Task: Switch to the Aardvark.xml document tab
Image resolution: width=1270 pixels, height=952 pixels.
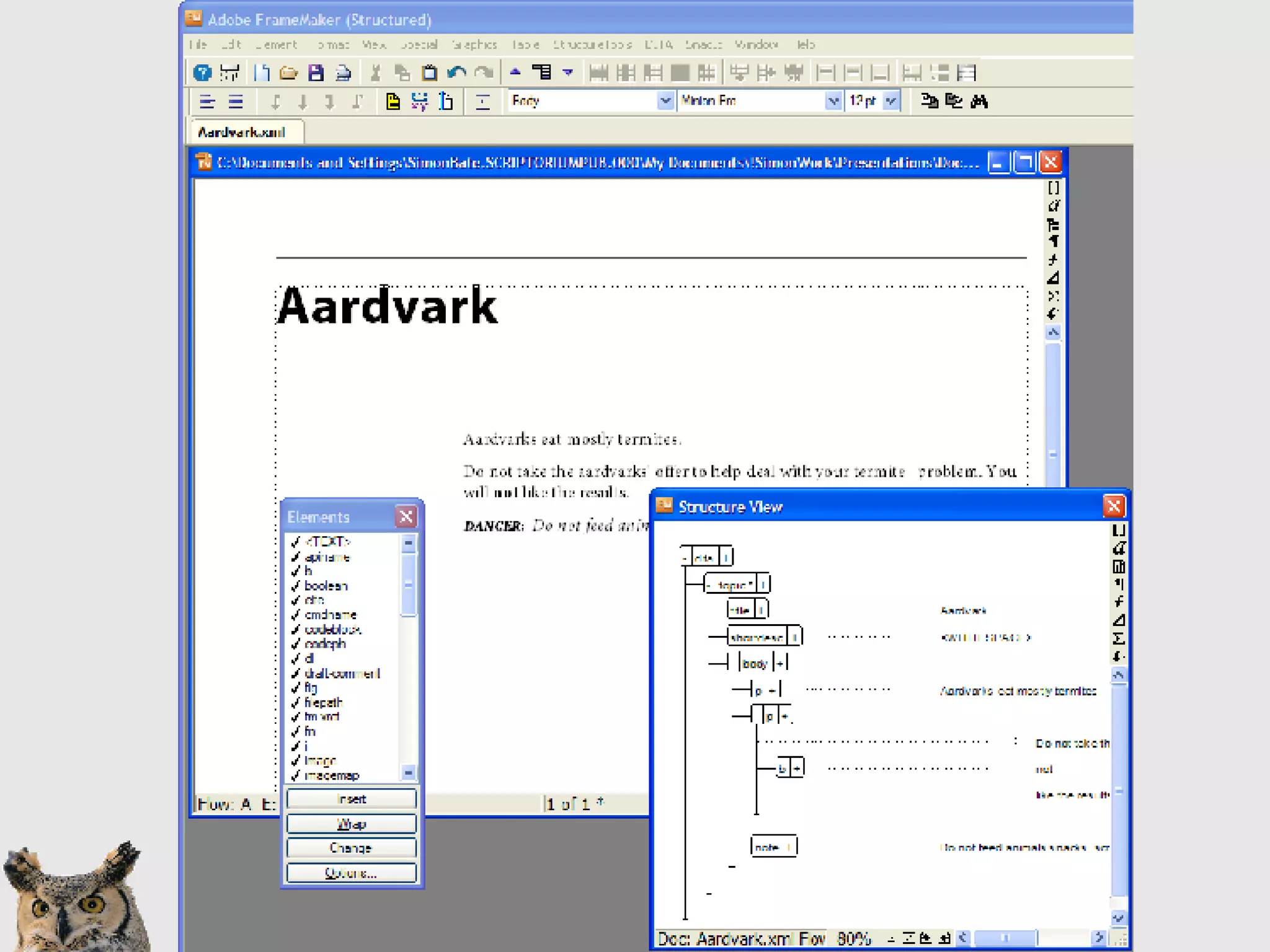Action: pos(242,132)
